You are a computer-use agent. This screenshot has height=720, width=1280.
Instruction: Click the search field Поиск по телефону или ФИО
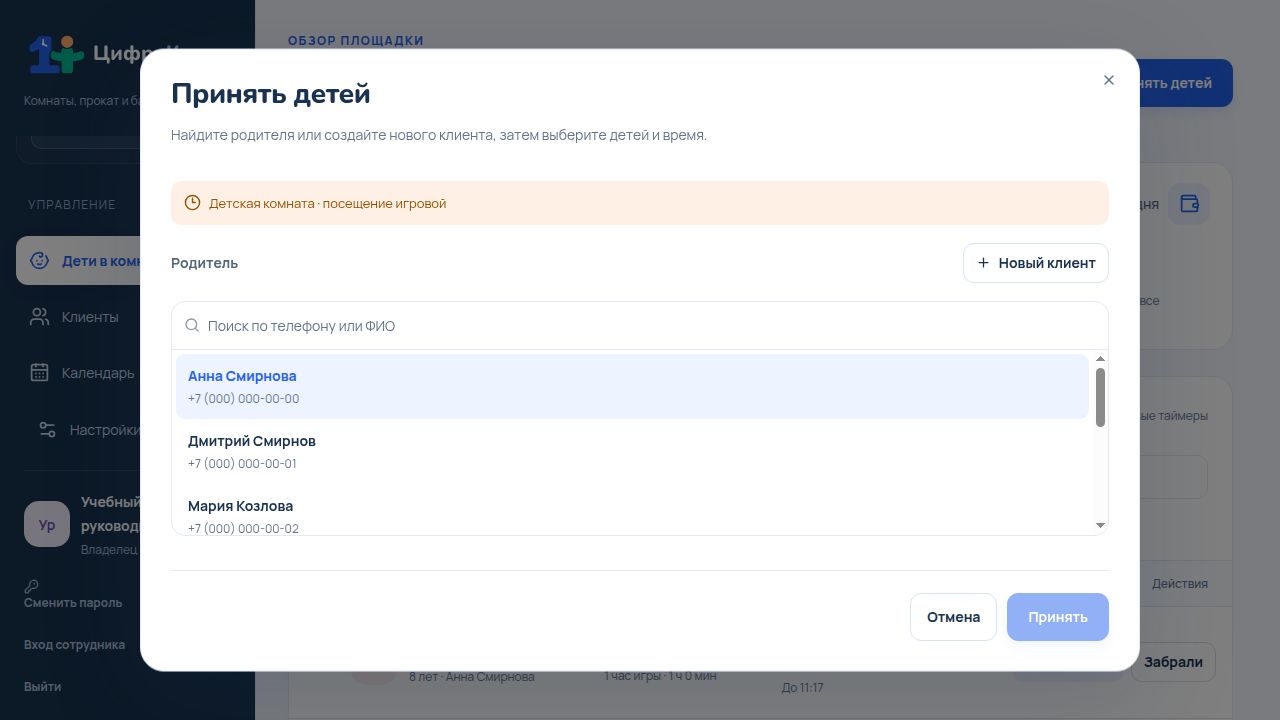coord(640,326)
